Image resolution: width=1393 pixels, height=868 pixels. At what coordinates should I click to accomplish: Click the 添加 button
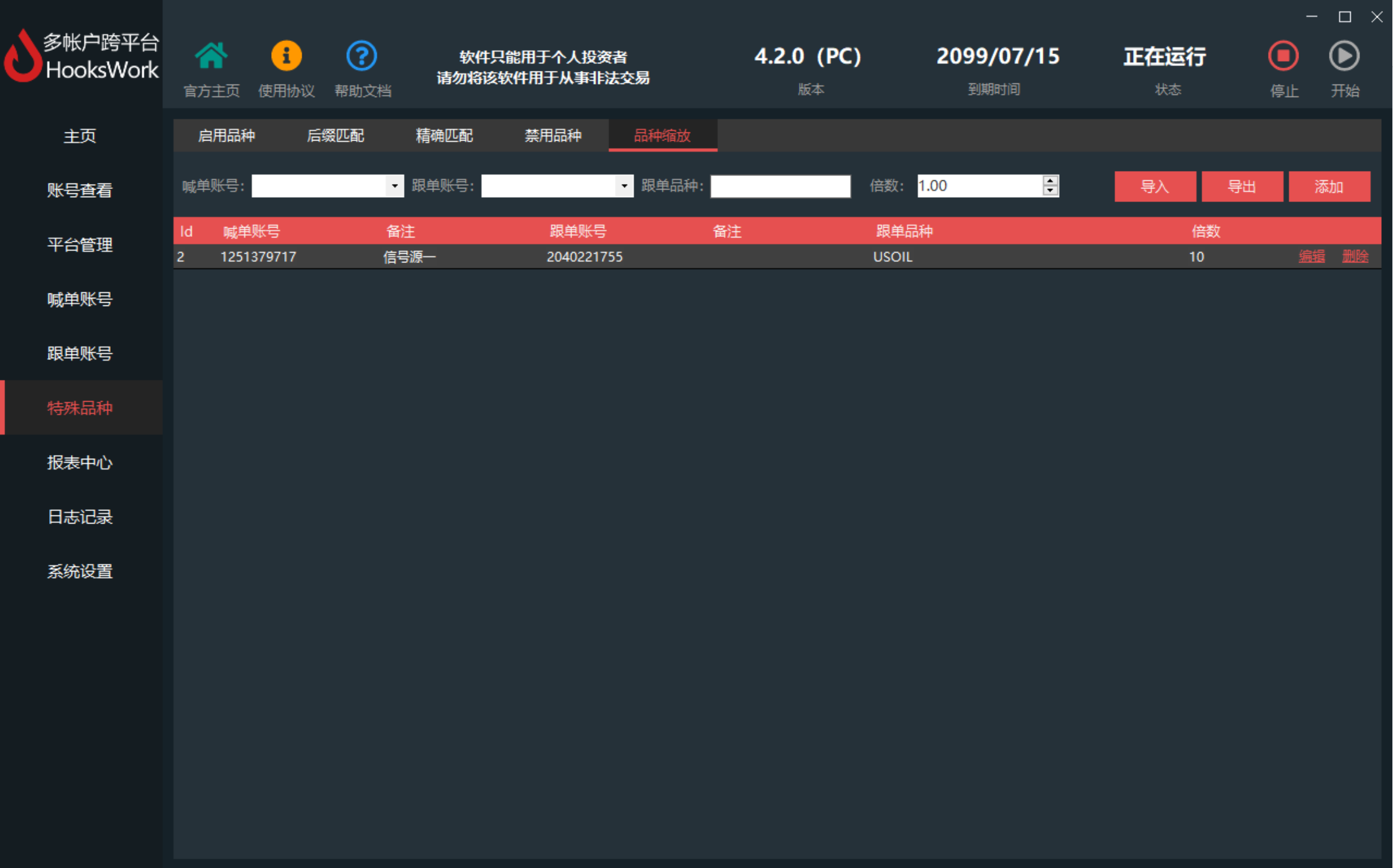point(1329,187)
